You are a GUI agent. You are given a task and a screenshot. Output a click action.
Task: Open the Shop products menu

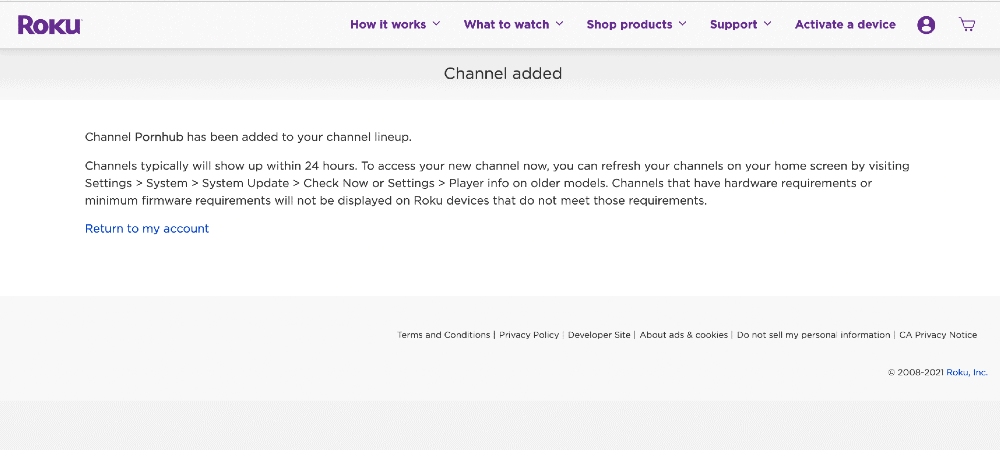click(629, 24)
